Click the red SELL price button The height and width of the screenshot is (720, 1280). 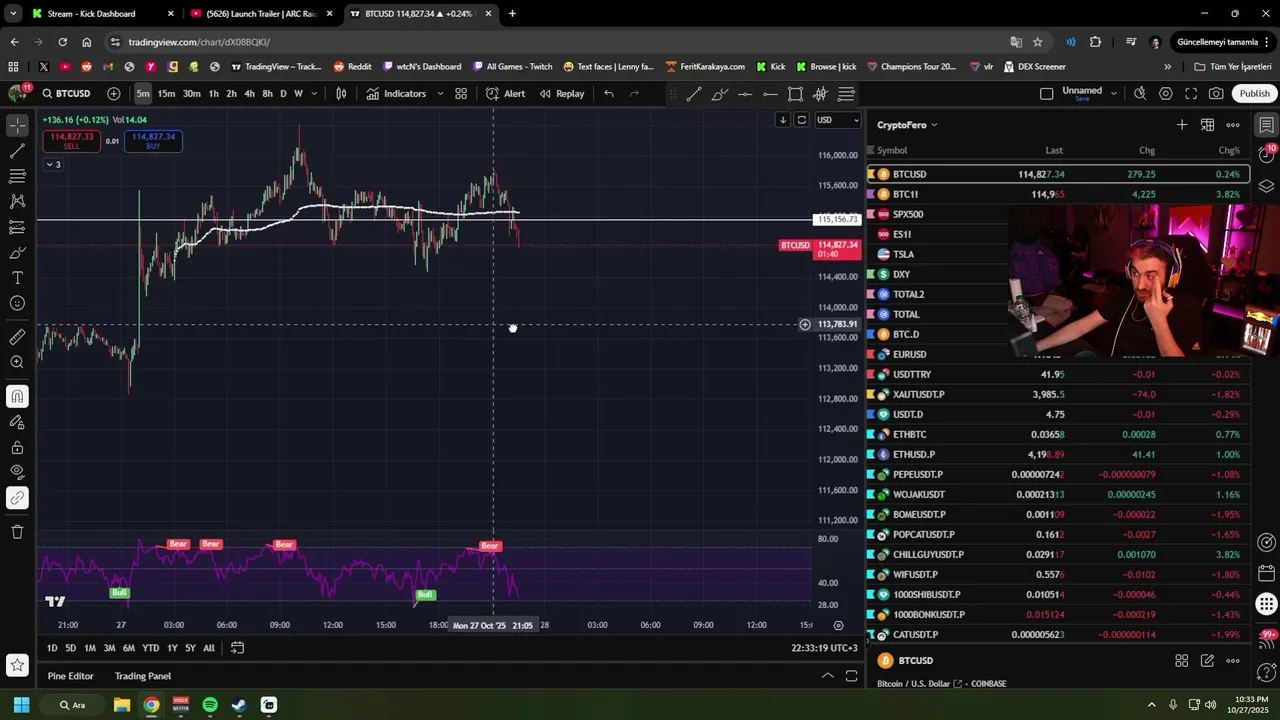pos(71,141)
